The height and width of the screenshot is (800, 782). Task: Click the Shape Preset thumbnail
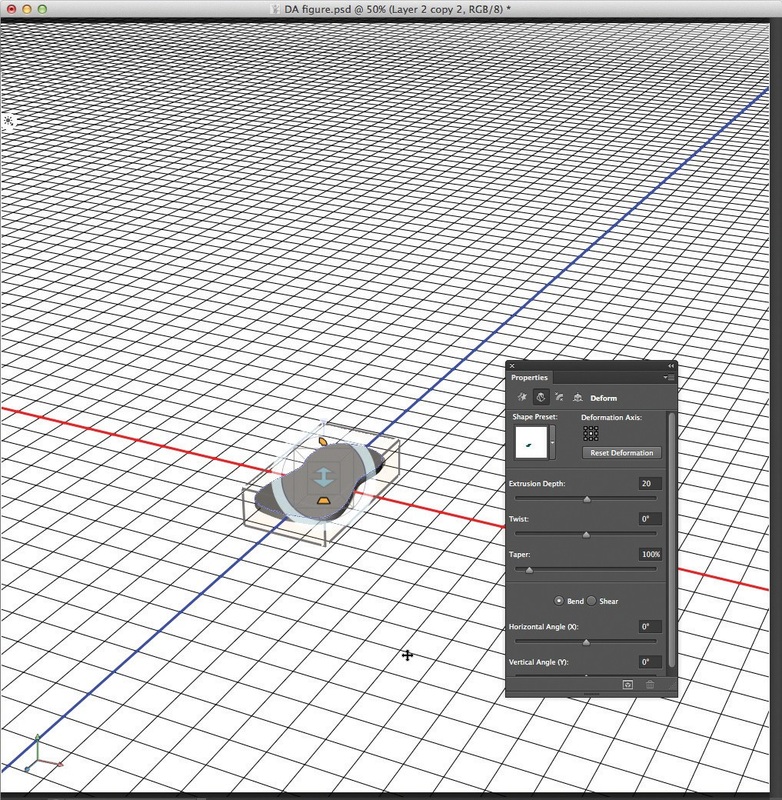click(531, 442)
